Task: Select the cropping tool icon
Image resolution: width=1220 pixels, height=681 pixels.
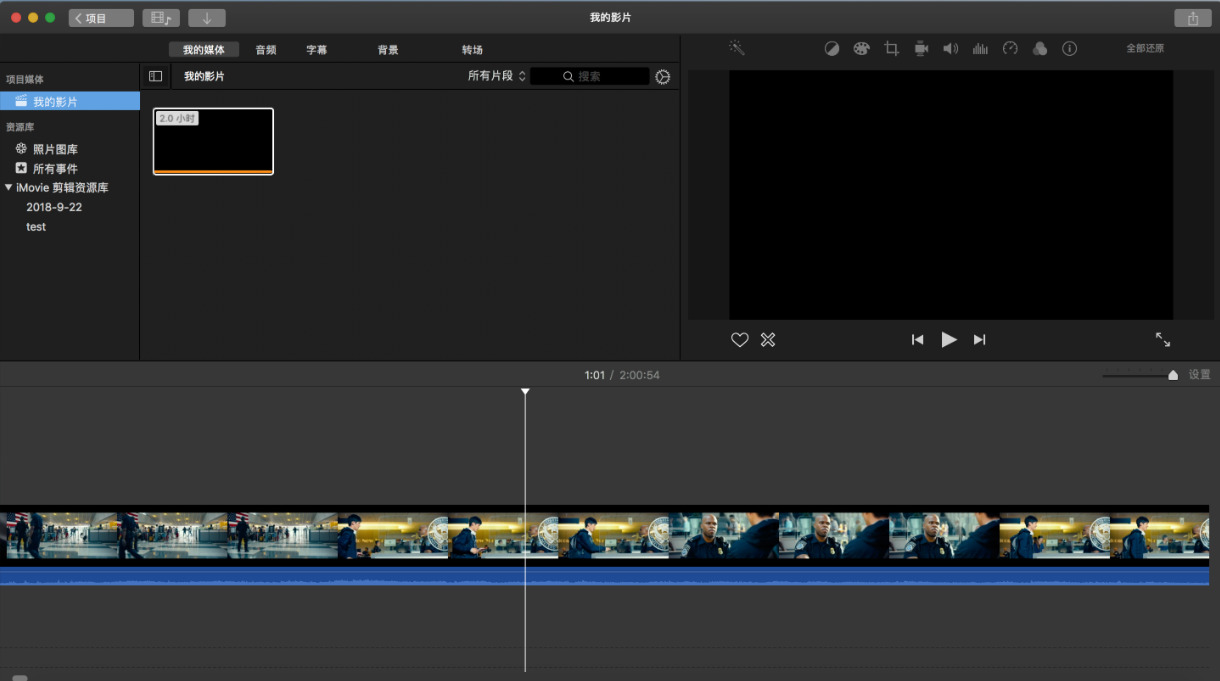Action: pyautogui.click(x=891, y=48)
